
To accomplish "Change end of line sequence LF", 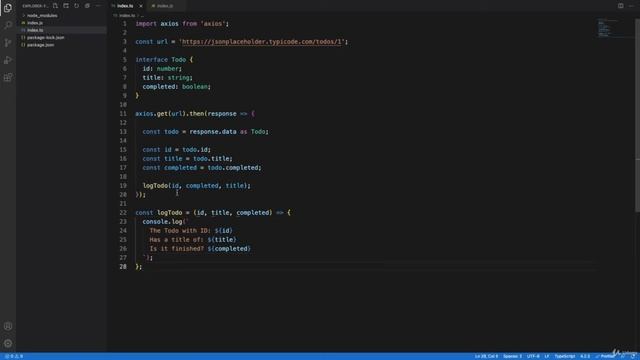I will (x=547, y=356).
